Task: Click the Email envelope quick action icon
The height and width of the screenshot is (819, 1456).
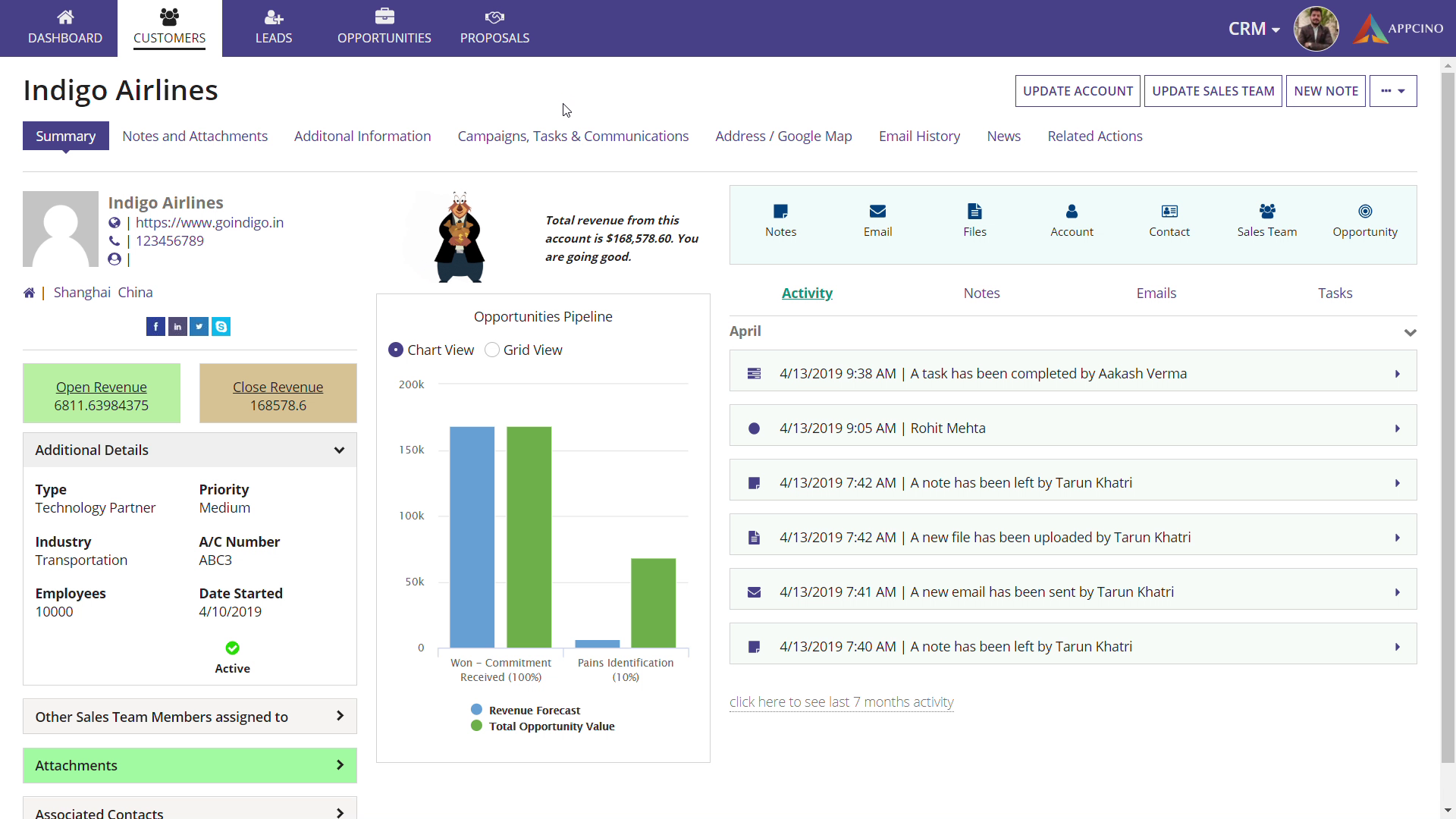Action: coord(877,212)
